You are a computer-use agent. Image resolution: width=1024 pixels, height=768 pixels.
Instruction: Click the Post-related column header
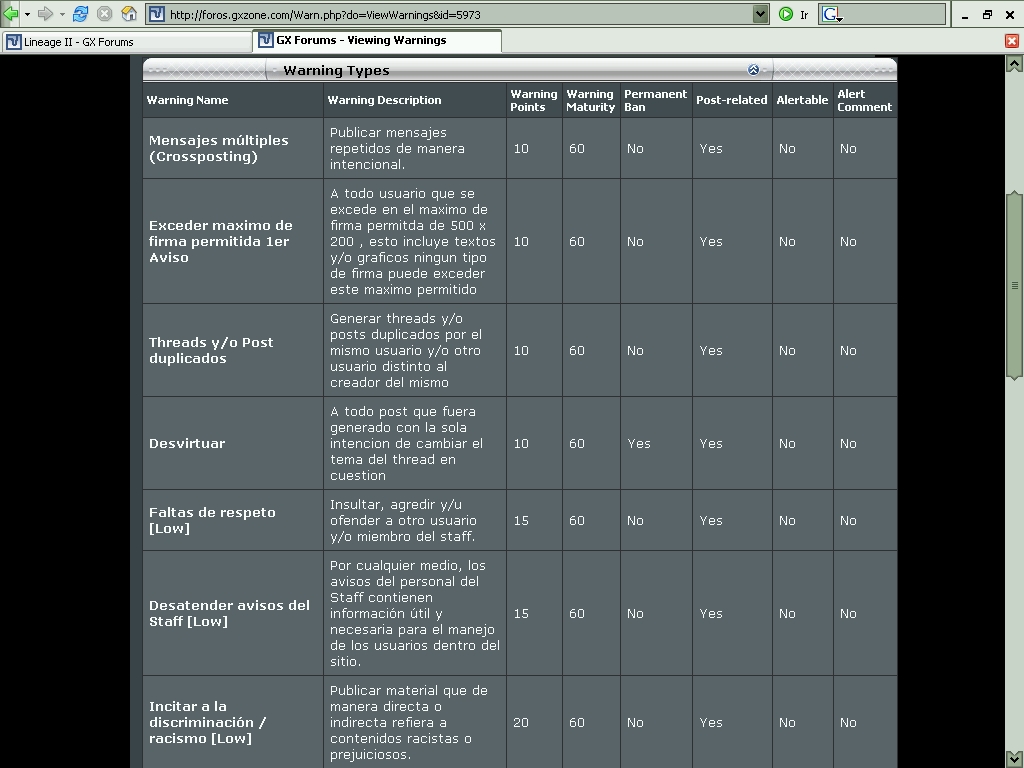[x=731, y=100]
